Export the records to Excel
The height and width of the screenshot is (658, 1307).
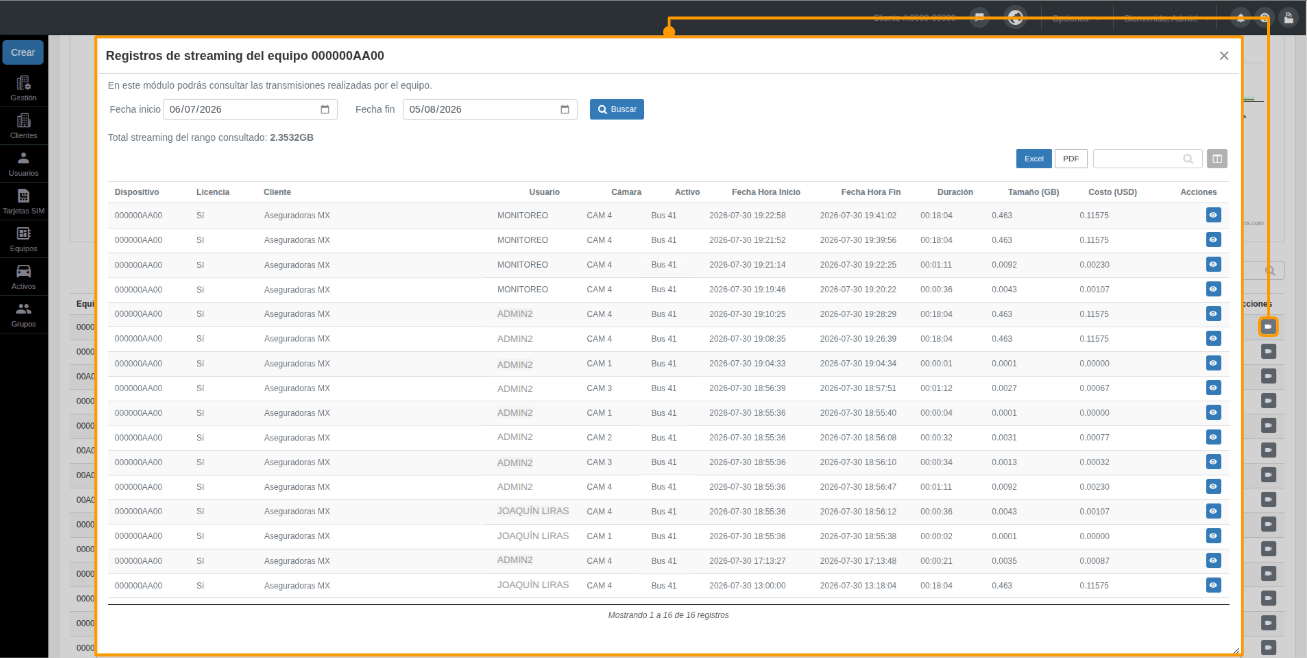pos(1034,158)
